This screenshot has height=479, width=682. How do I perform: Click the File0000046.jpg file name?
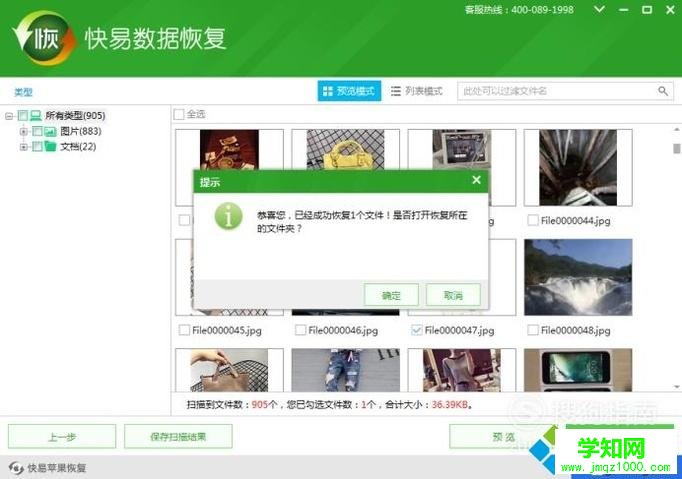click(x=343, y=330)
